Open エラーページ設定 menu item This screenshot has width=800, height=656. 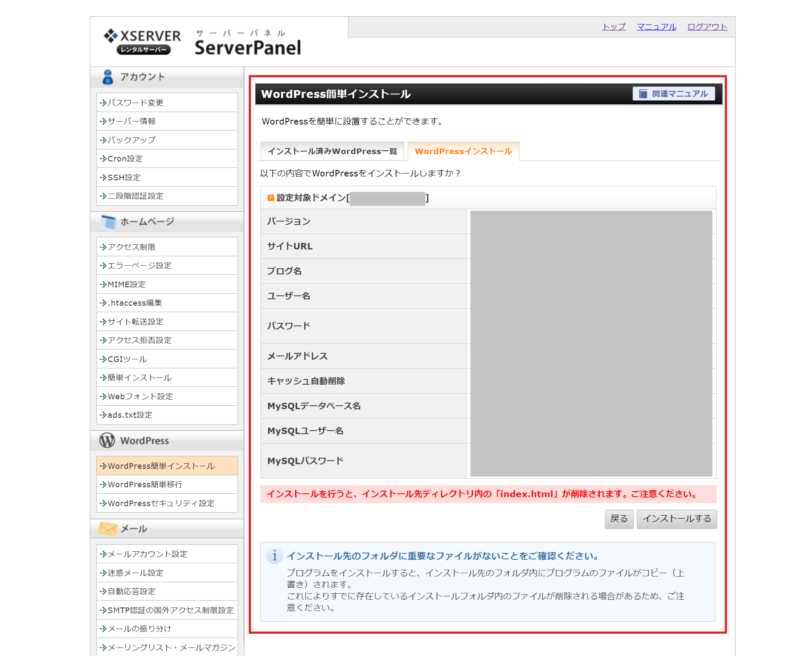tap(167, 265)
